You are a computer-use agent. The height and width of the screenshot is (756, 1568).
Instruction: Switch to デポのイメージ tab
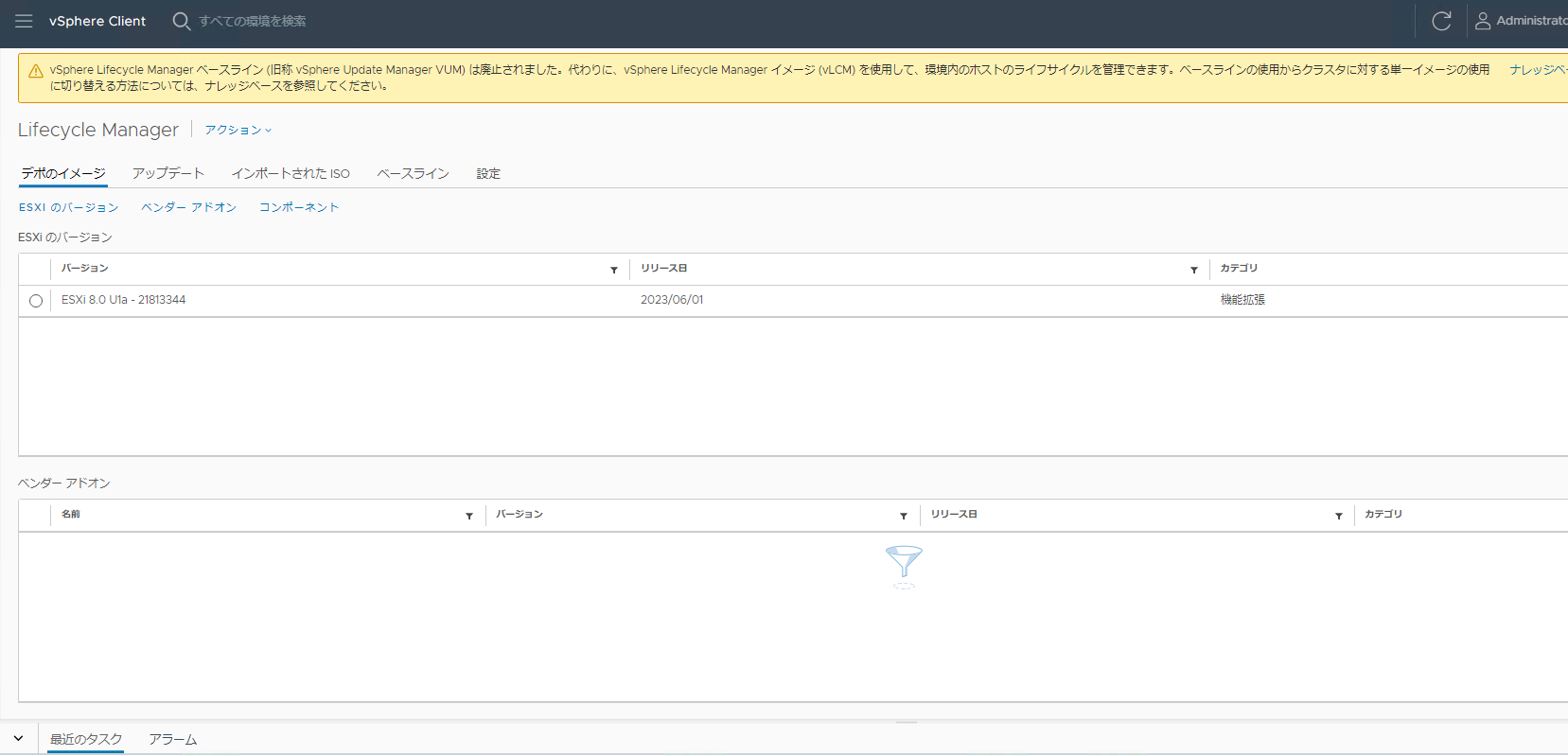pos(63,173)
